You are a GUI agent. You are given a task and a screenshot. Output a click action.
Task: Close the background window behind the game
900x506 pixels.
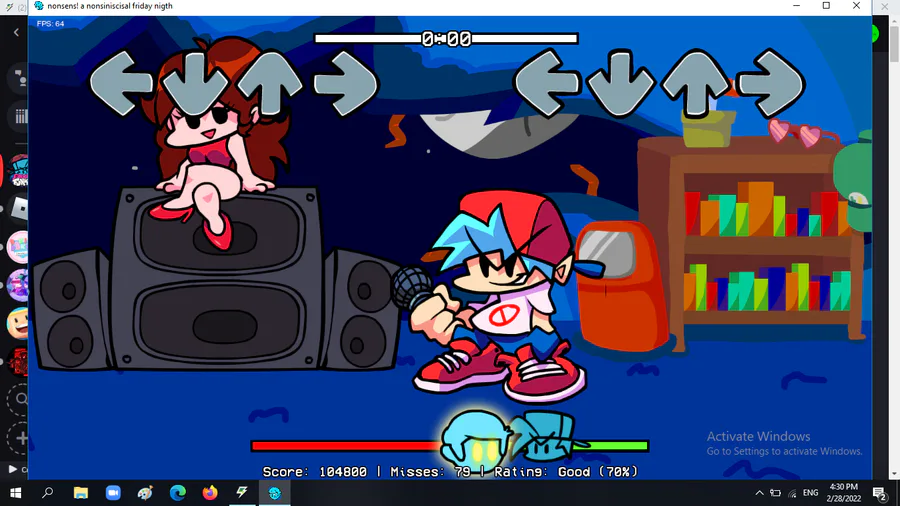tap(885, 6)
